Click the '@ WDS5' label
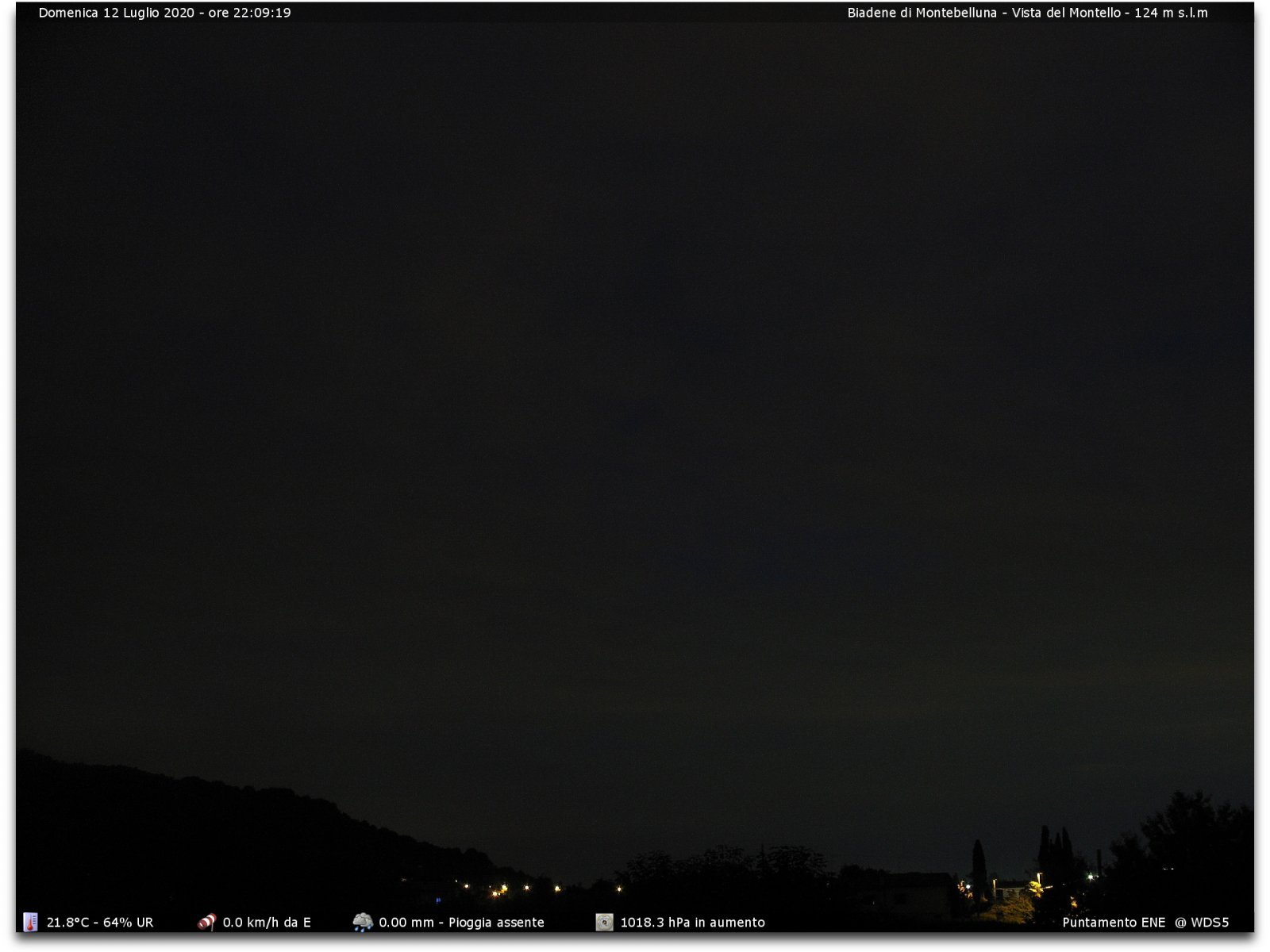 click(x=1202, y=923)
